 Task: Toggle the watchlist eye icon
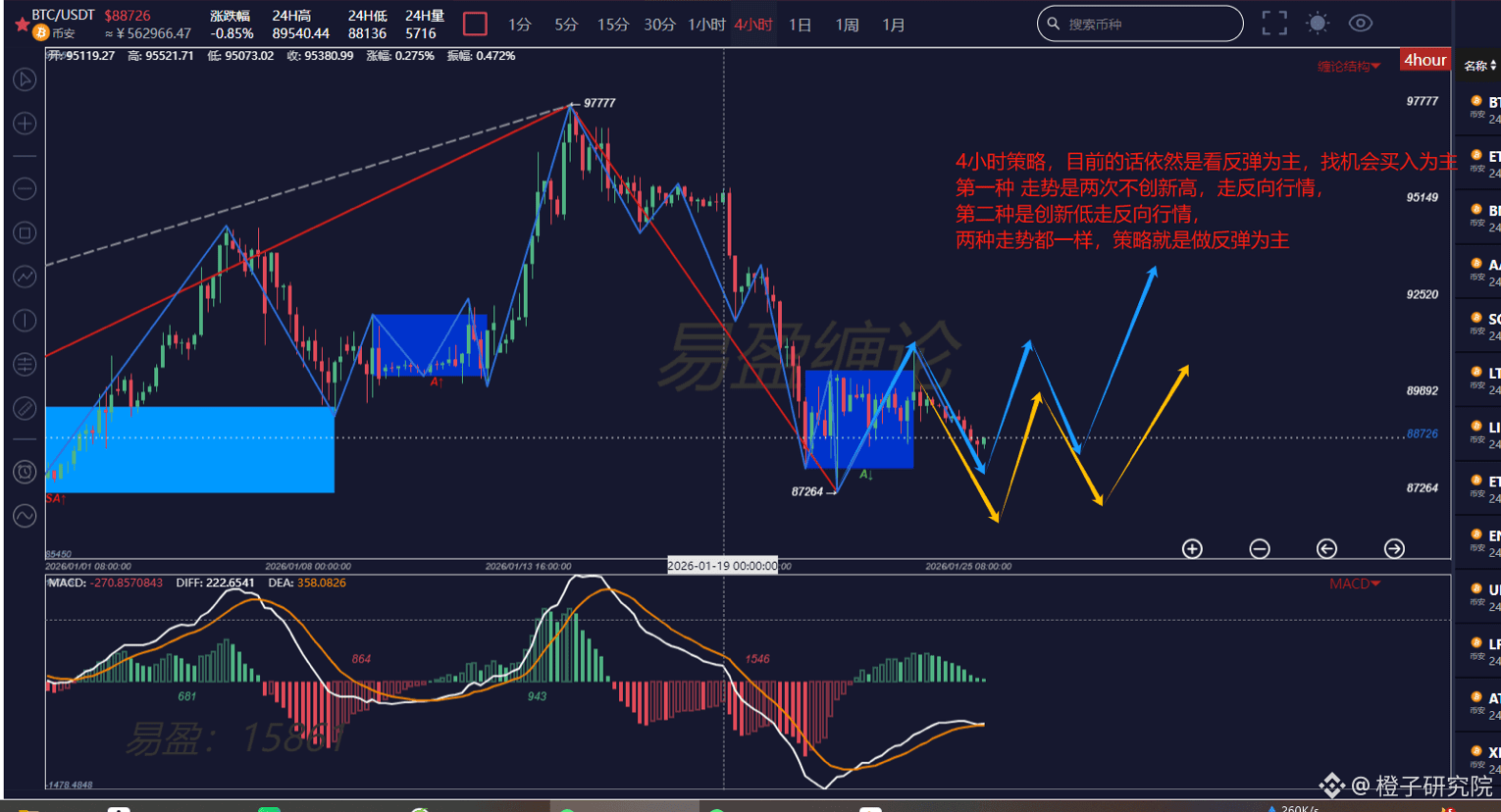[1360, 23]
